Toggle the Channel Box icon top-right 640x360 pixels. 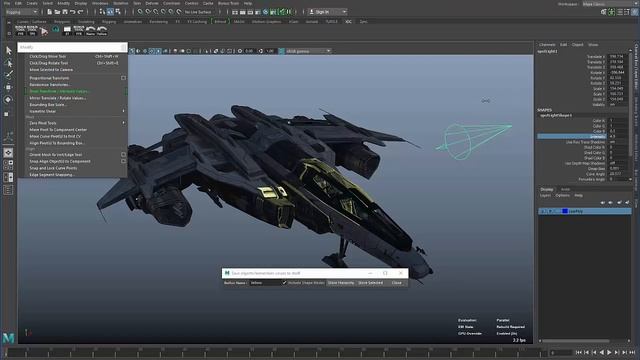click(635, 12)
